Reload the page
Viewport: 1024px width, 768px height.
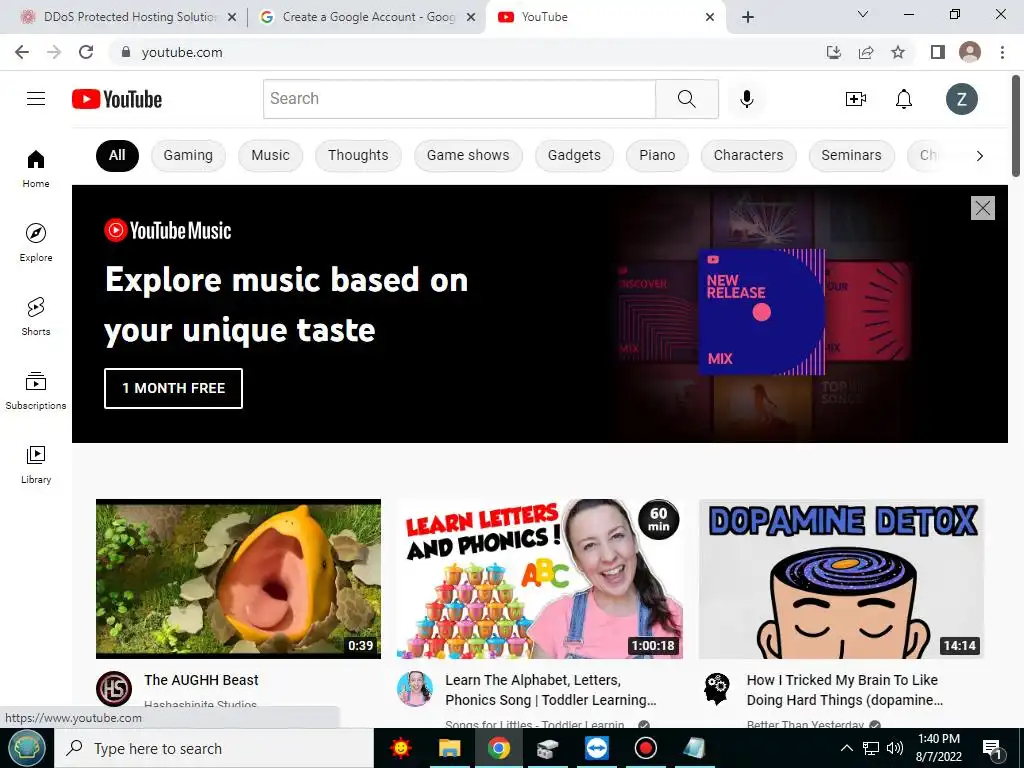(x=86, y=52)
